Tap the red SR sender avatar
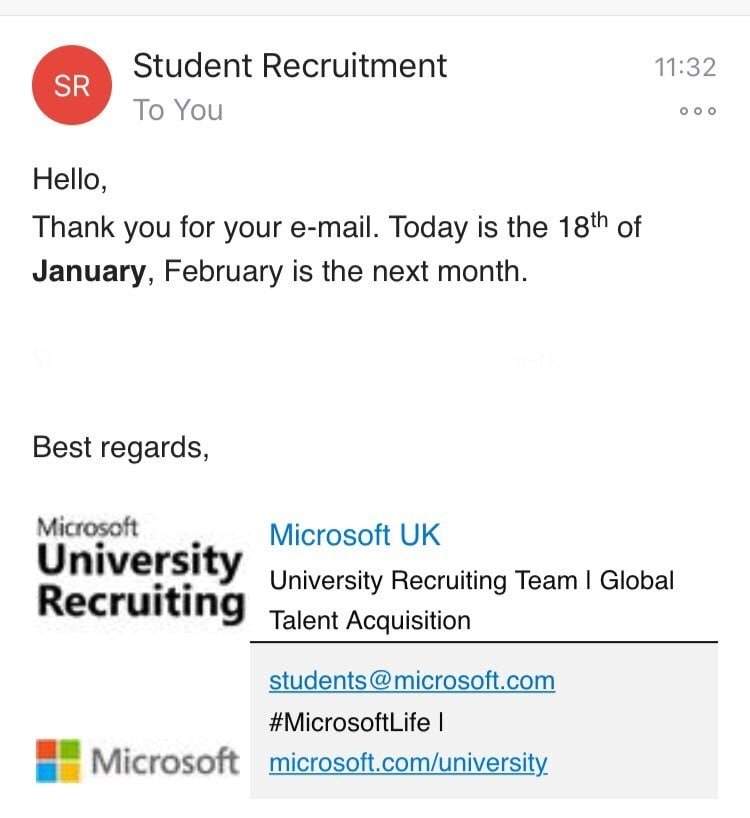 click(x=72, y=87)
